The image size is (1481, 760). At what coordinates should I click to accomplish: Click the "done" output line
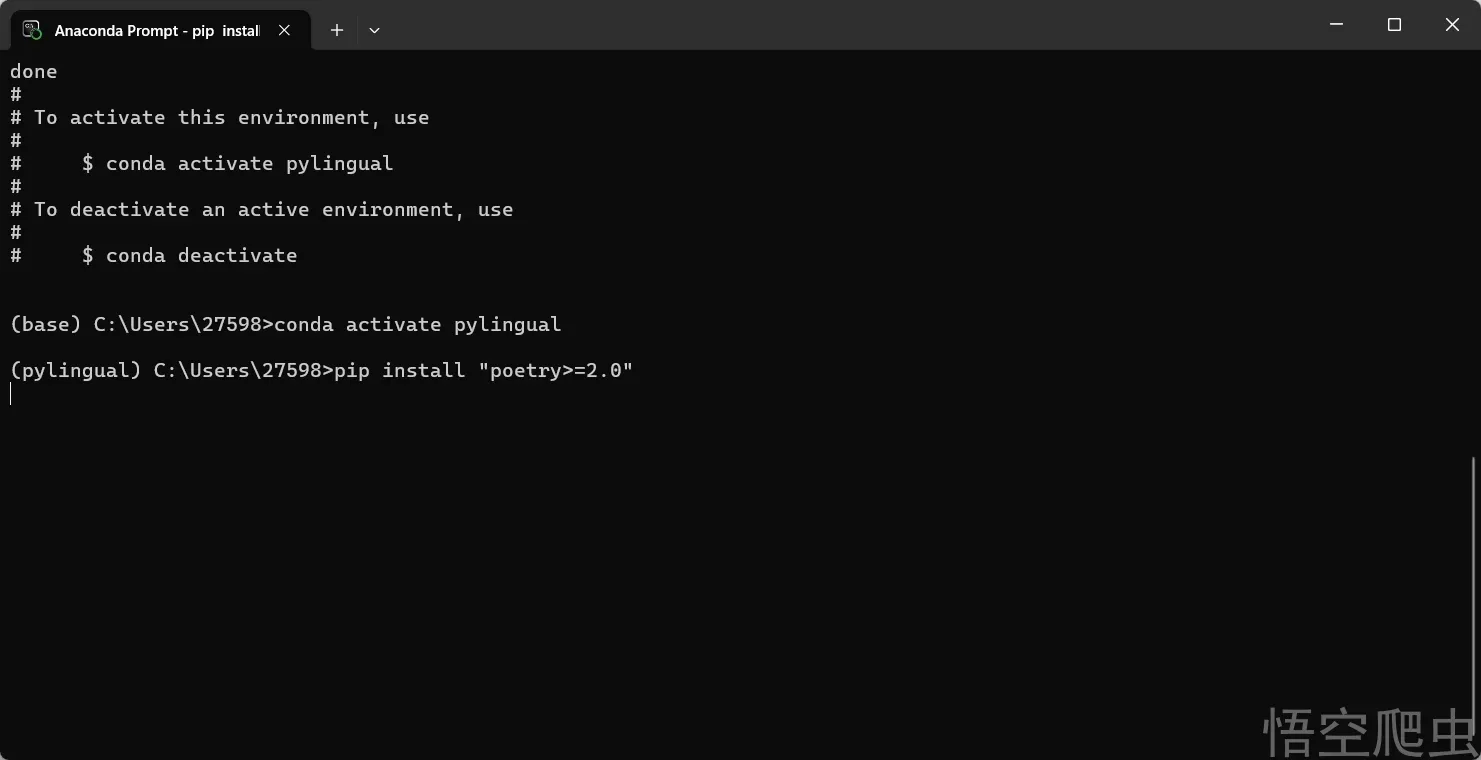pos(34,72)
